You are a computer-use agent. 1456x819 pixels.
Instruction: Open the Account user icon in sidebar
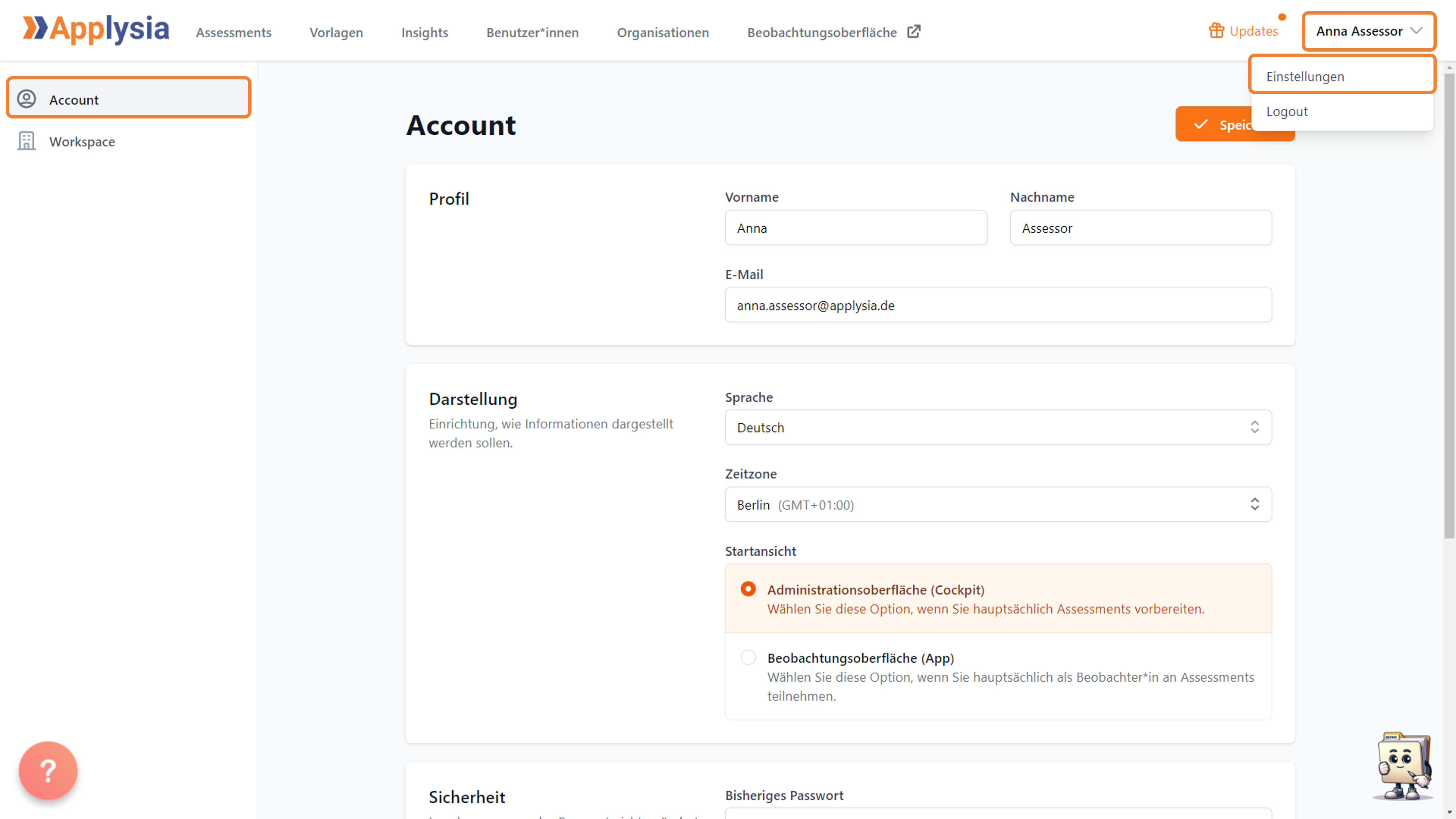click(26, 99)
